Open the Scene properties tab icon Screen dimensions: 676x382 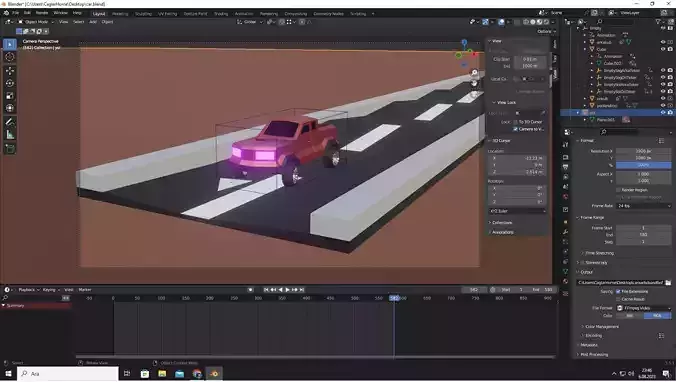566,187
